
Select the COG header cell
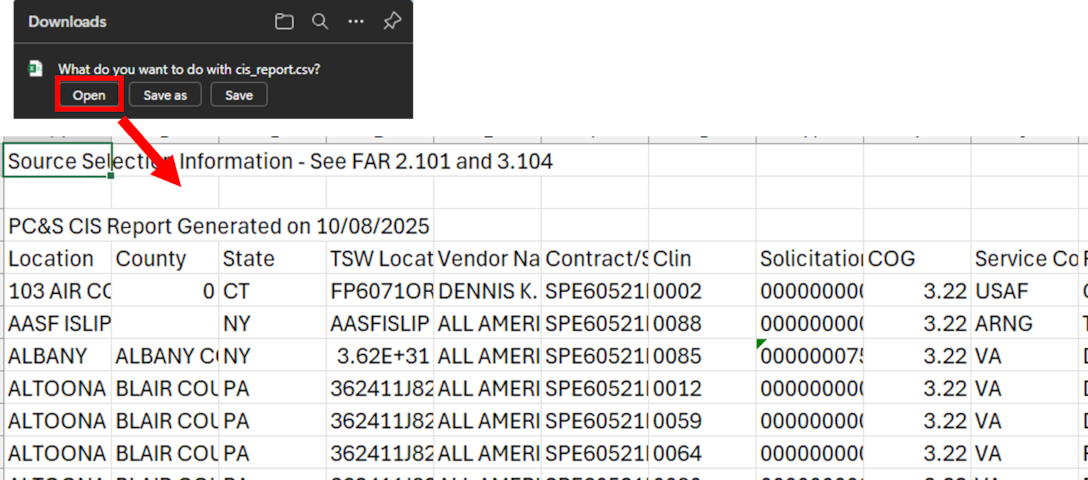coord(917,258)
